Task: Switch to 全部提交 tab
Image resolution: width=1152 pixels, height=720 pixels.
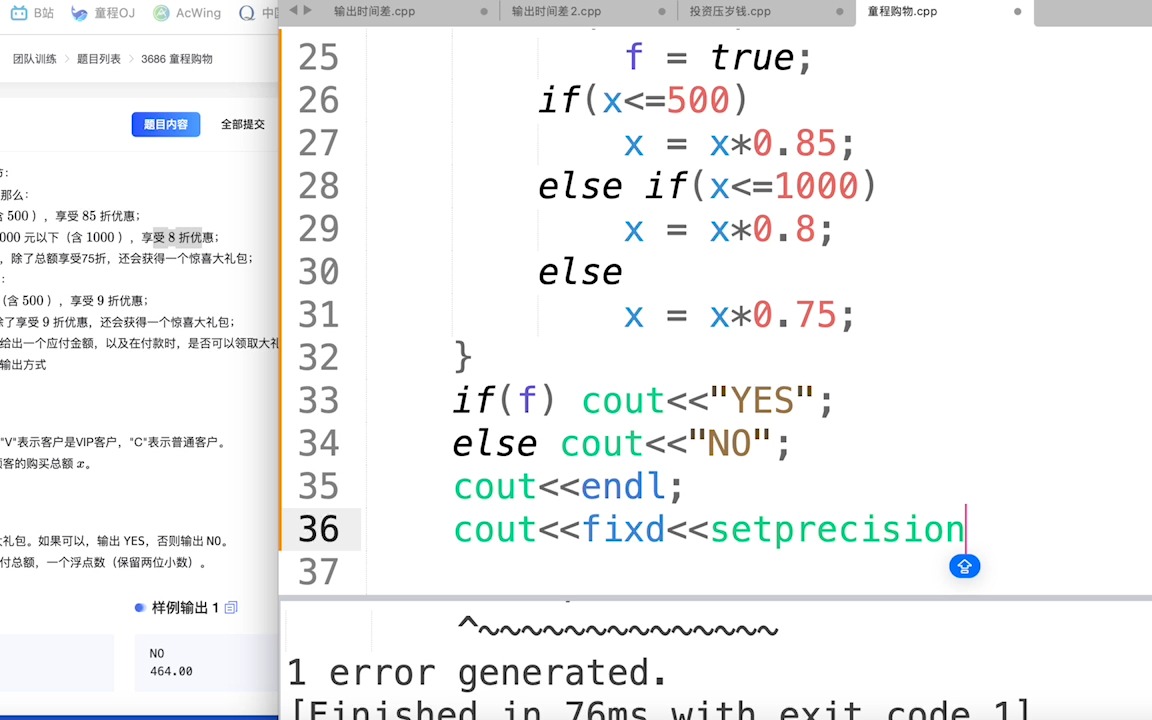Action: [x=242, y=124]
